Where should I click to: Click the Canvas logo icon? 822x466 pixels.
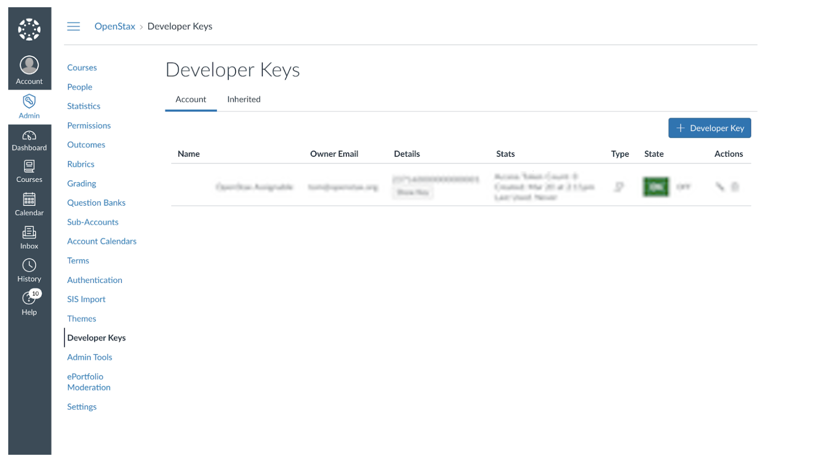29,29
